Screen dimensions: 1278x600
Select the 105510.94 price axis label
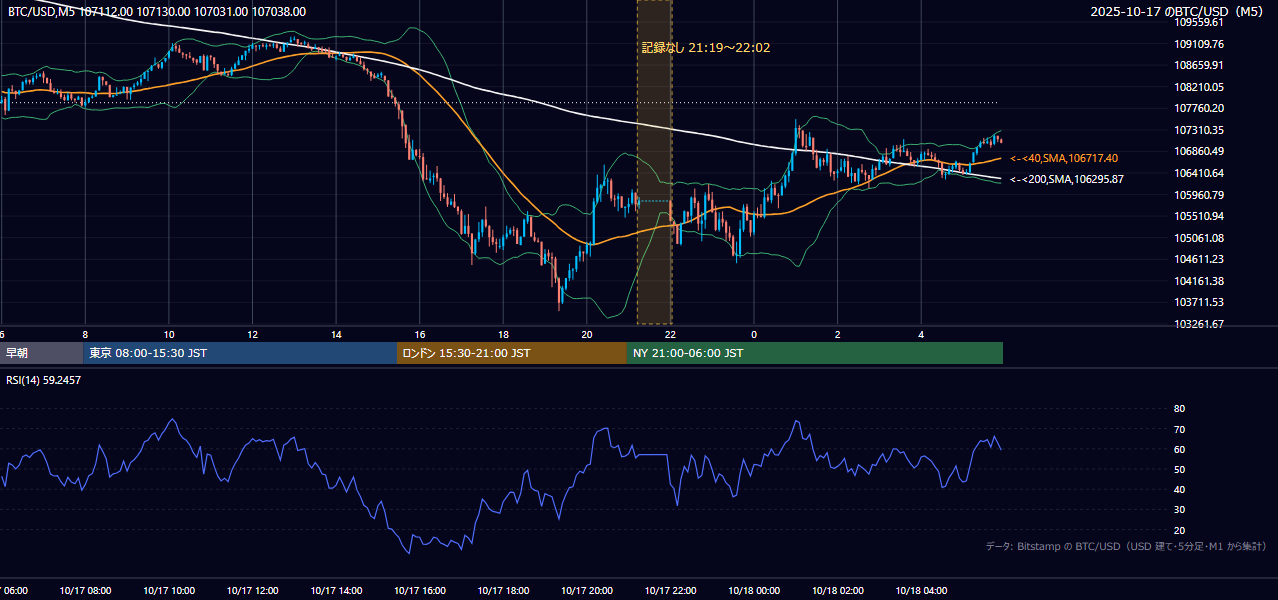pyautogui.click(x=1199, y=216)
